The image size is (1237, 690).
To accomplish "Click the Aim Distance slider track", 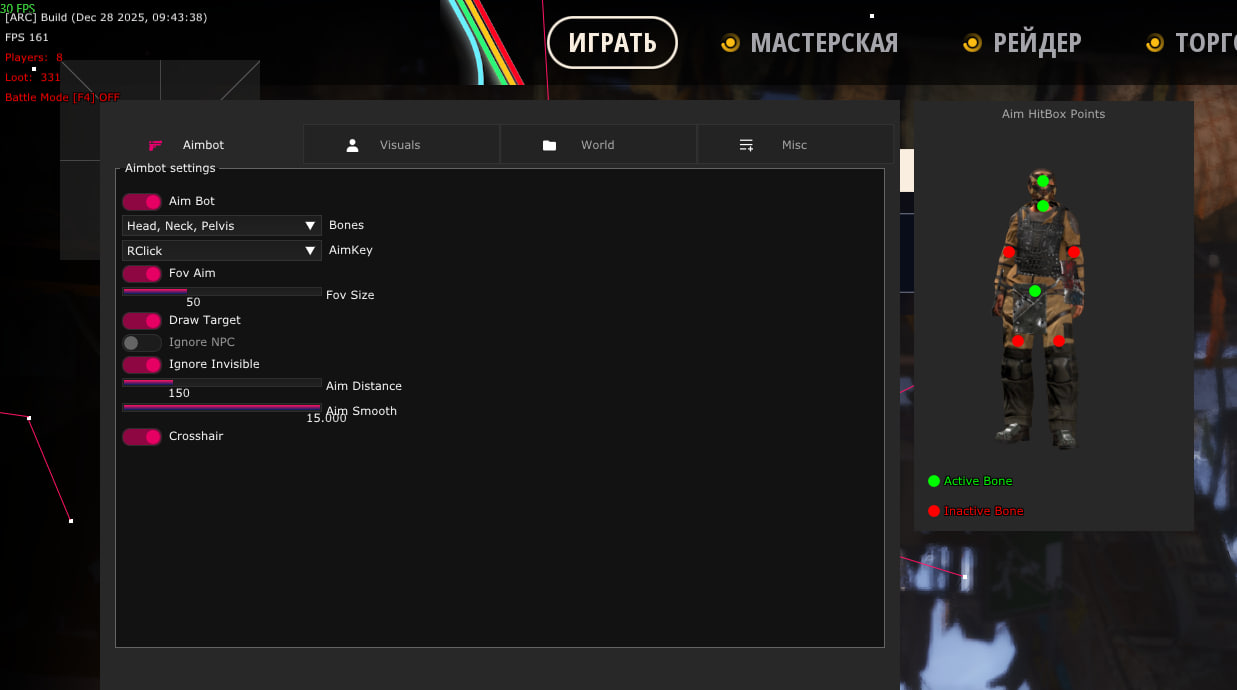I will [221, 382].
